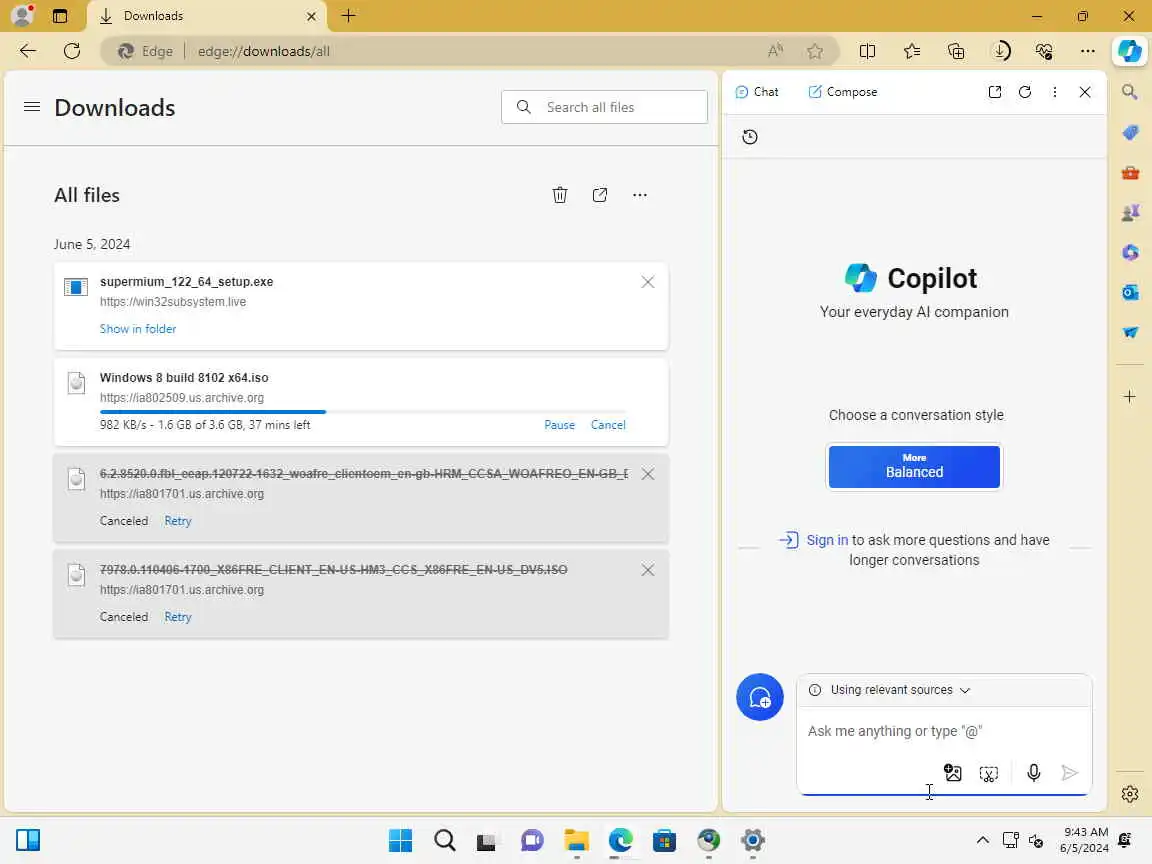Open the Read aloud icon in address bar
1152x864 pixels.
[775, 51]
